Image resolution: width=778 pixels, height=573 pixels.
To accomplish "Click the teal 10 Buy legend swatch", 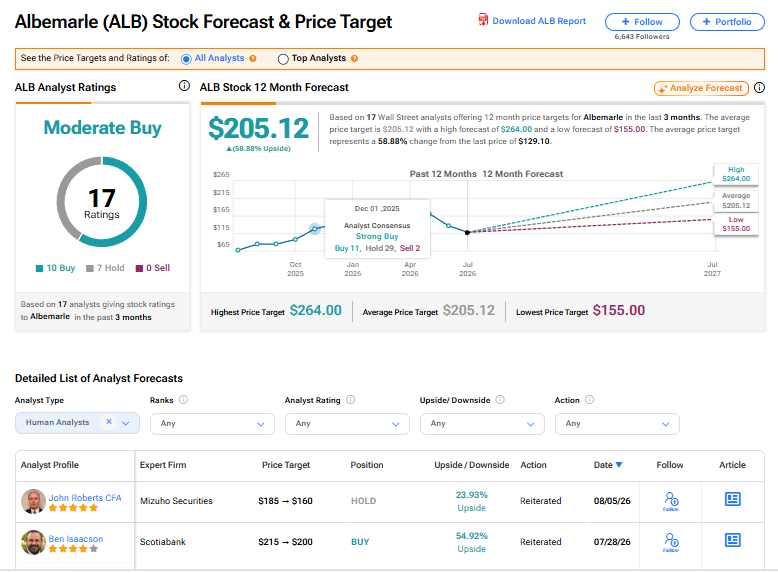I will tap(39, 268).
